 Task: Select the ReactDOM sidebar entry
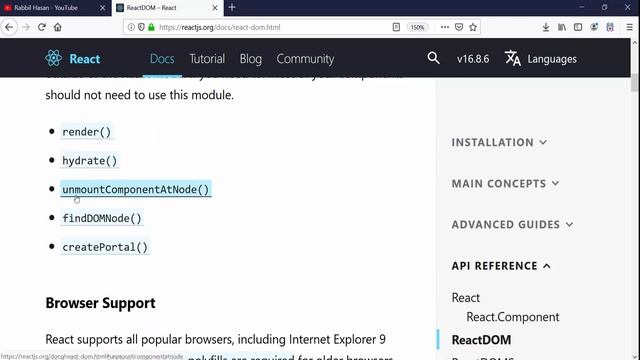(x=481, y=340)
